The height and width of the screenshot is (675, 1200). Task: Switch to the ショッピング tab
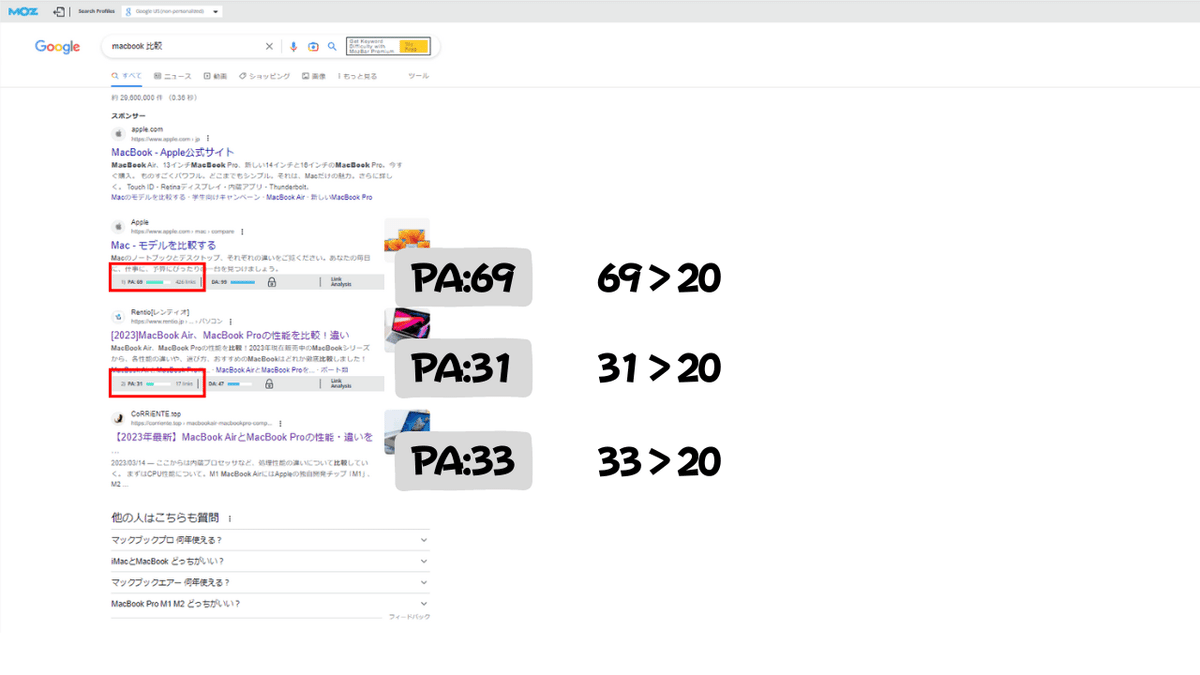pos(265,76)
